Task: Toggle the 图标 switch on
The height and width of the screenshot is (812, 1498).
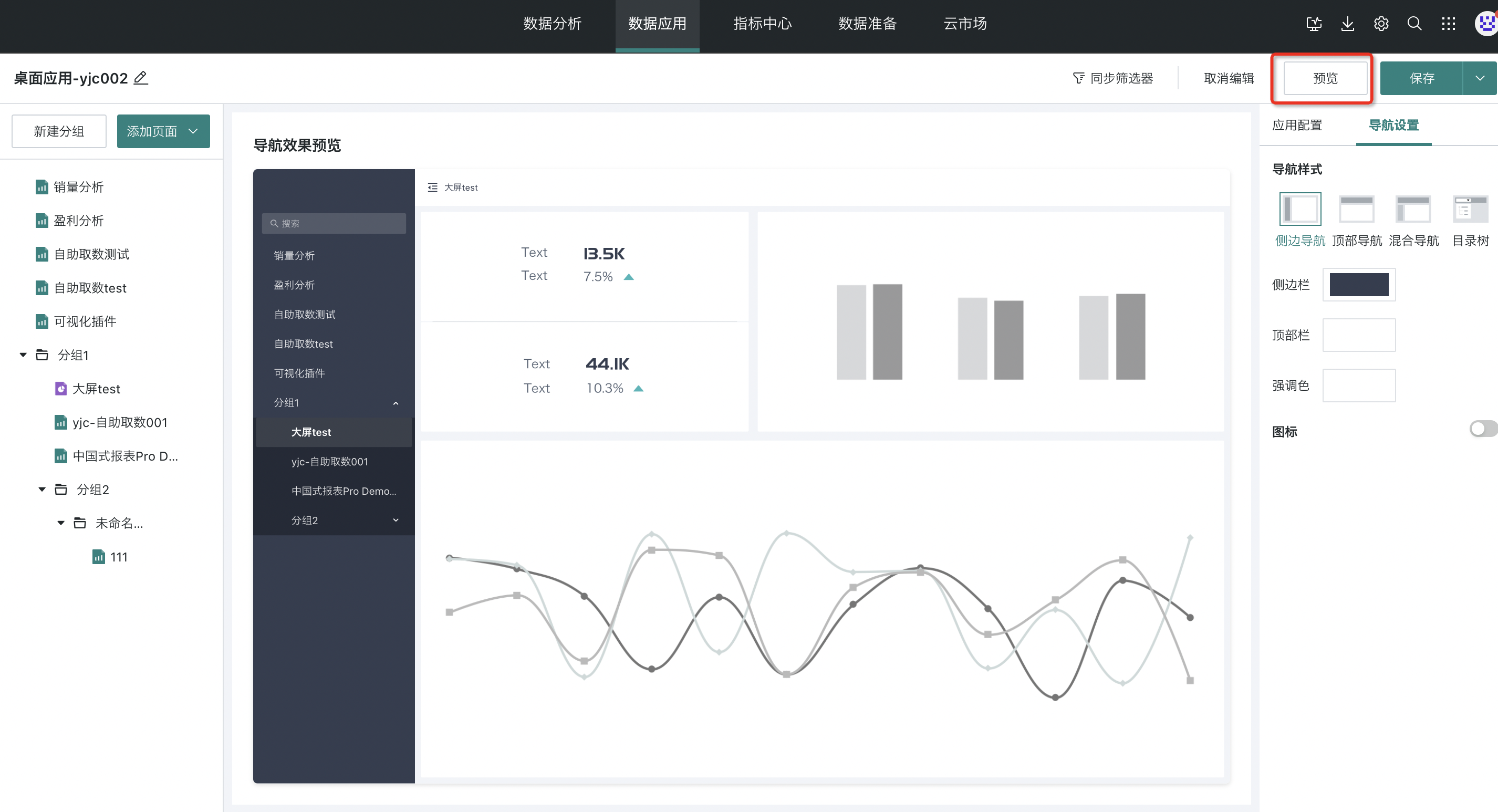Action: point(1482,429)
